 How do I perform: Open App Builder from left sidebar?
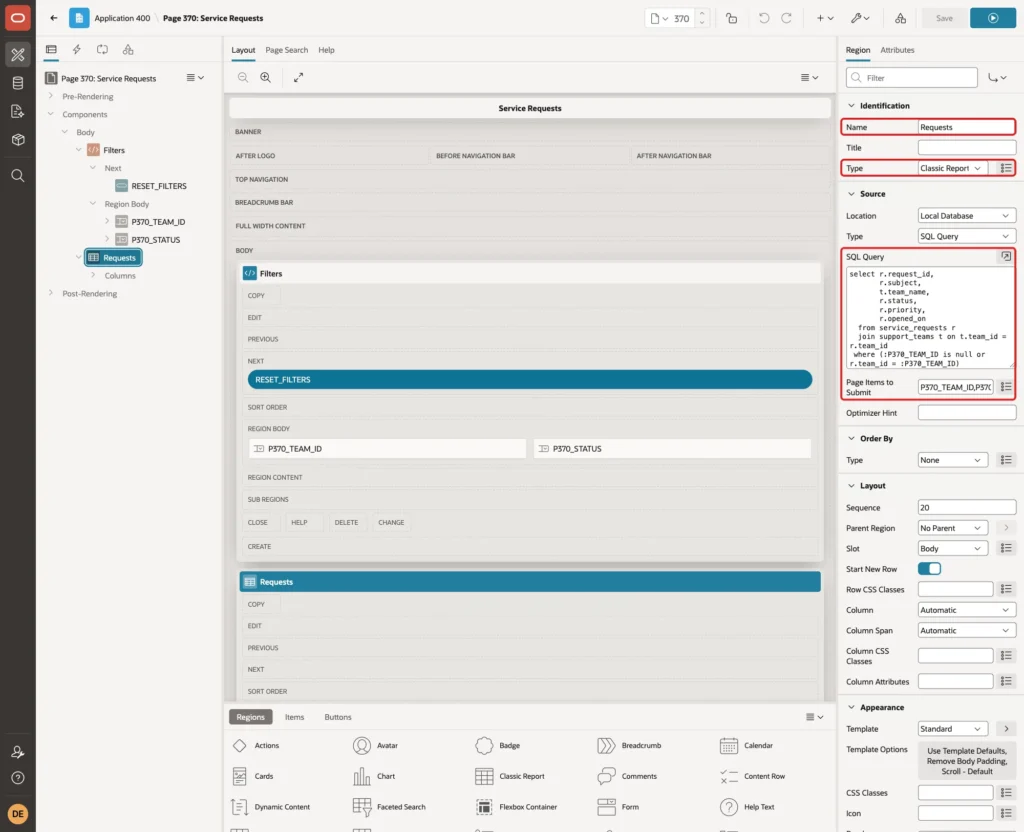click(x=18, y=54)
